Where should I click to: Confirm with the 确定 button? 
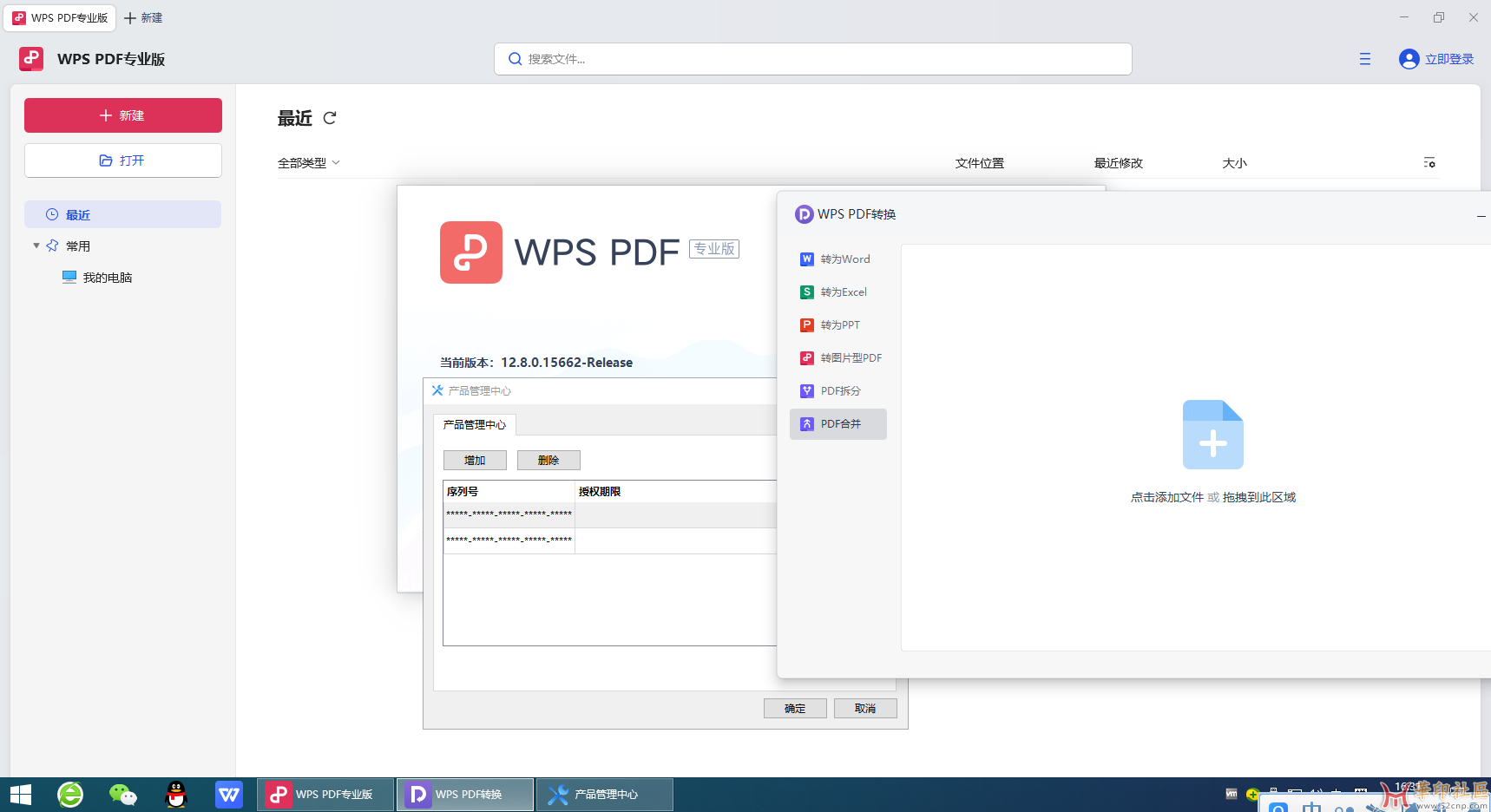tap(795, 708)
